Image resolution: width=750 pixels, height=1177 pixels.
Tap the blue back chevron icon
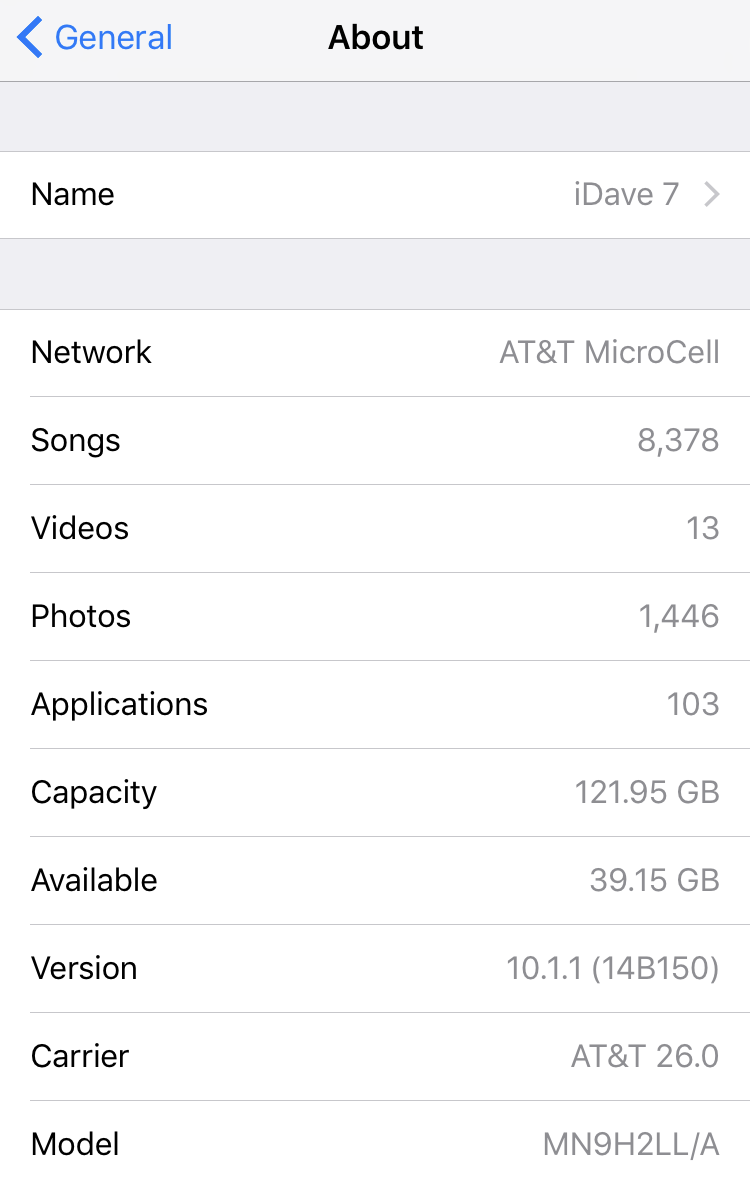click(x=30, y=38)
